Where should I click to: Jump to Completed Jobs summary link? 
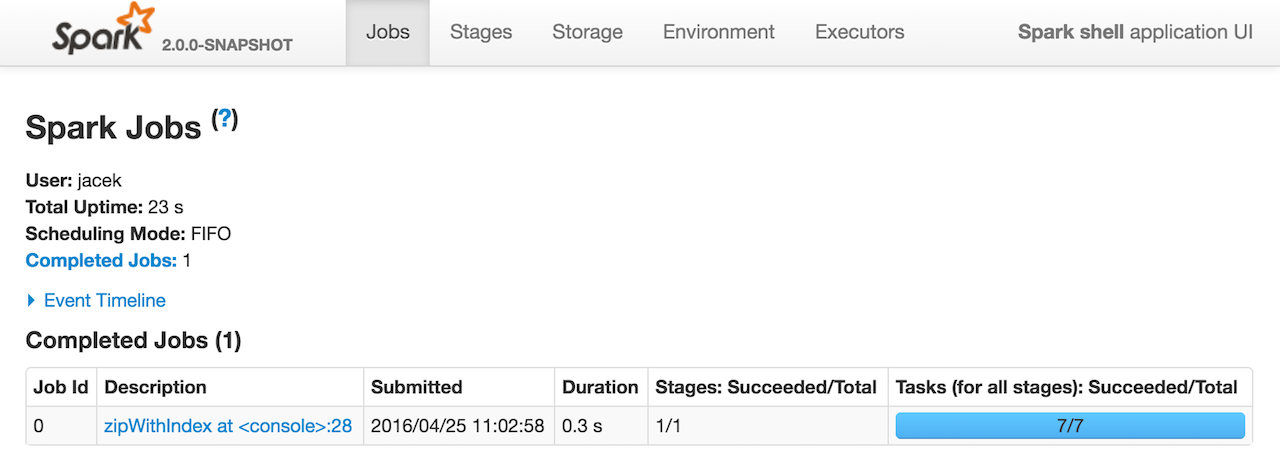pyautogui.click(x=101, y=260)
